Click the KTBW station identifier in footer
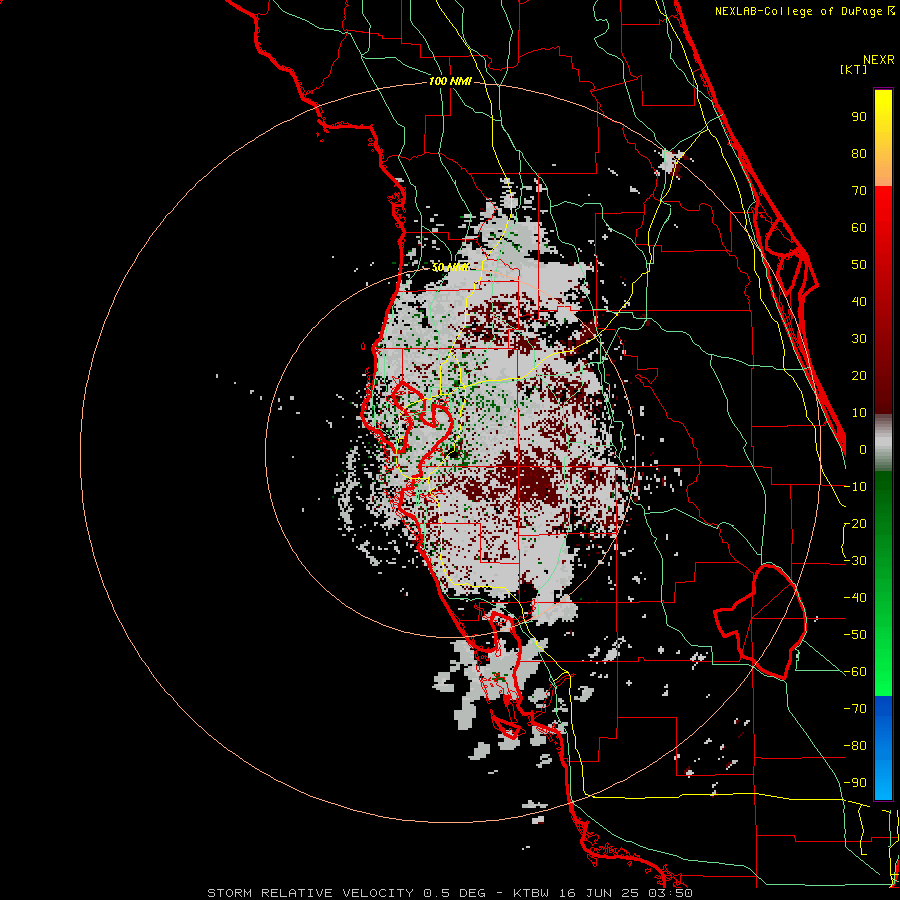Viewport: 900px width, 900px height. point(533,893)
